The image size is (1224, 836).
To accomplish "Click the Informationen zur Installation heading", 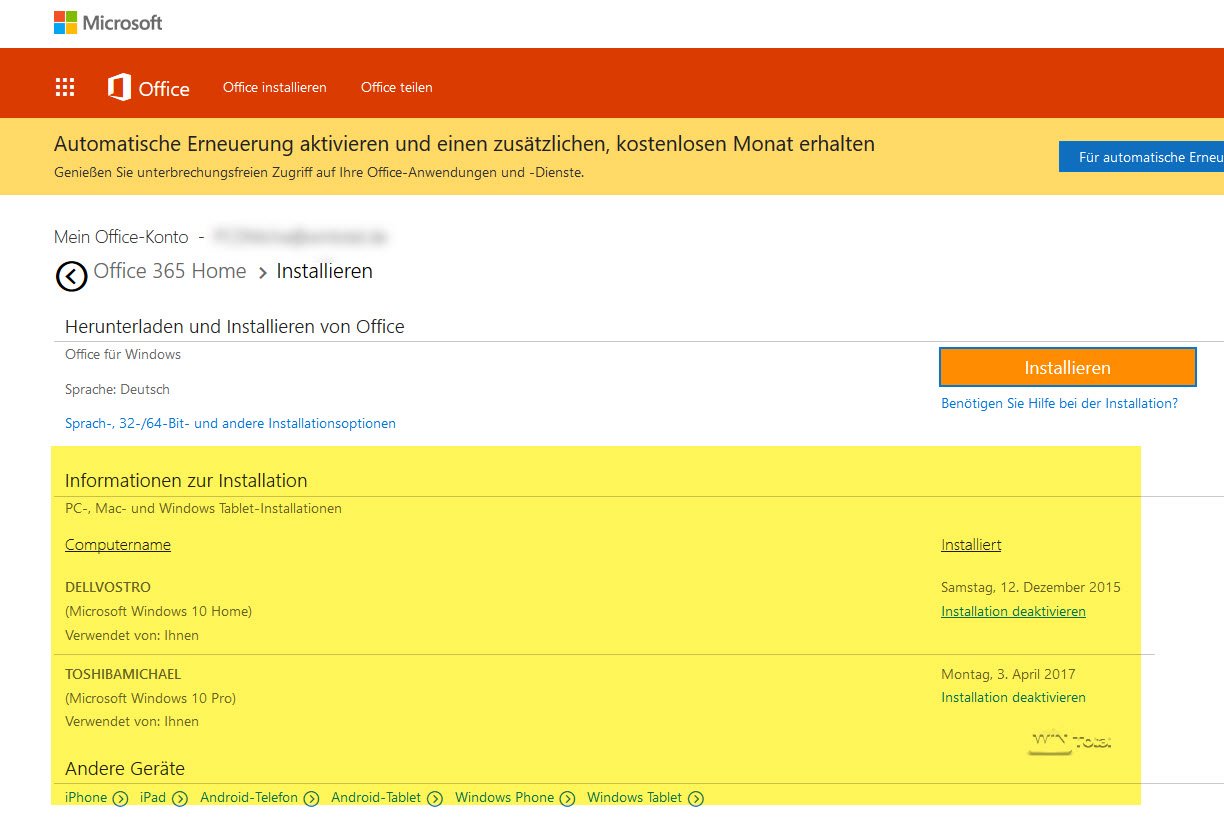I will [186, 481].
